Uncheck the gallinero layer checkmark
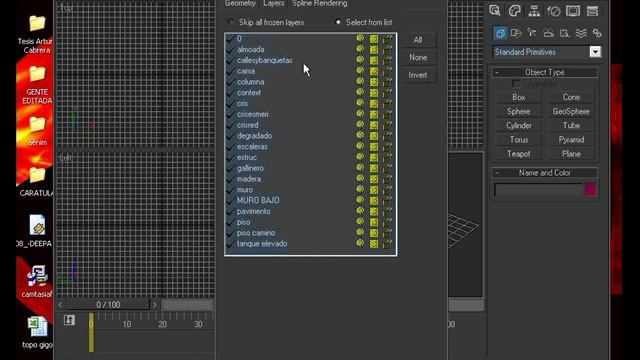Image resolution: width=640 pixels, height=360 pixels. (x=230, y=168)
